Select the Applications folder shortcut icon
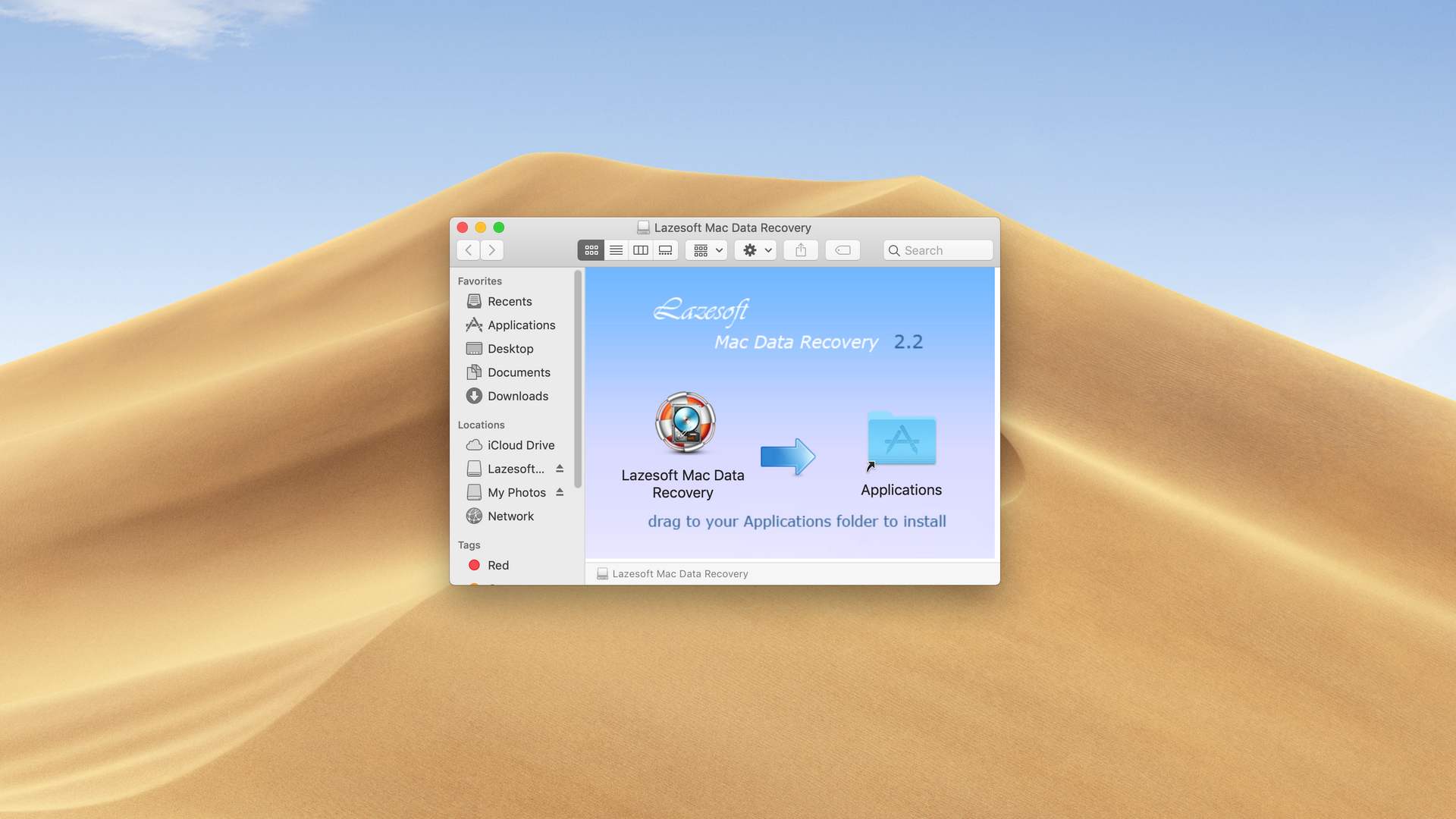 pos(901,440)
